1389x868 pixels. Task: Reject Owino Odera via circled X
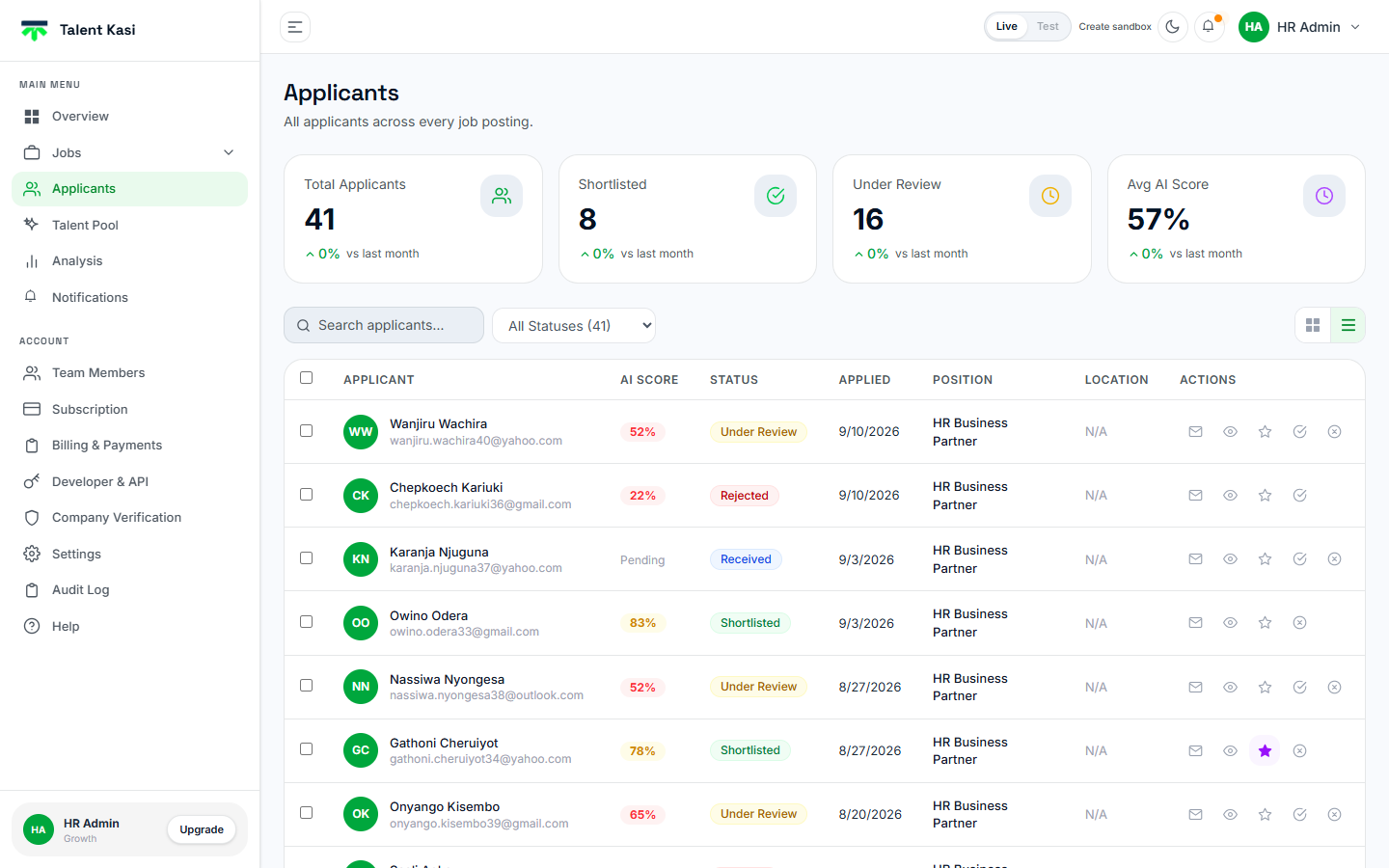pyautogui.click(x=1299, y=623)
